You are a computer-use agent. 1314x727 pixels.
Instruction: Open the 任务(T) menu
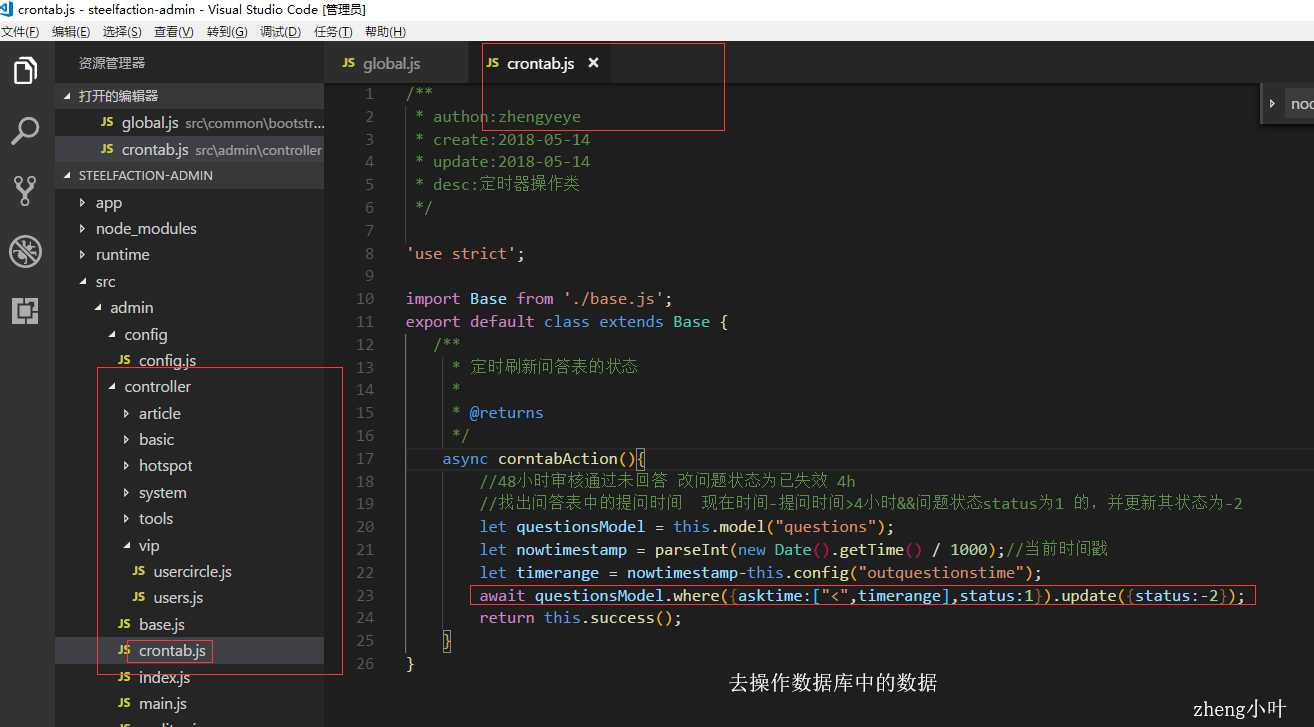(333, 32)
